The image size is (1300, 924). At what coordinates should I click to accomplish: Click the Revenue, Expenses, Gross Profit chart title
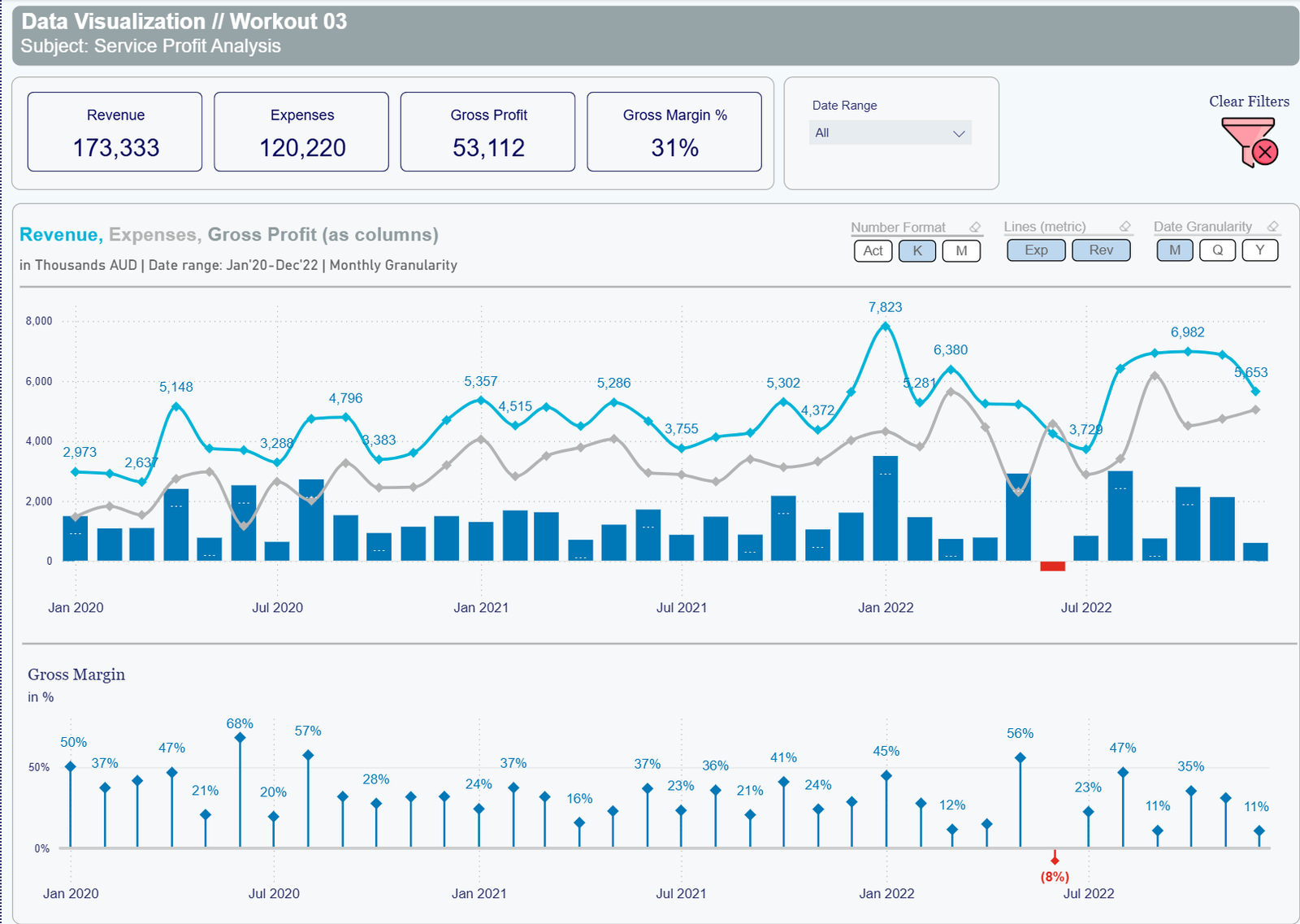[229, 235]
